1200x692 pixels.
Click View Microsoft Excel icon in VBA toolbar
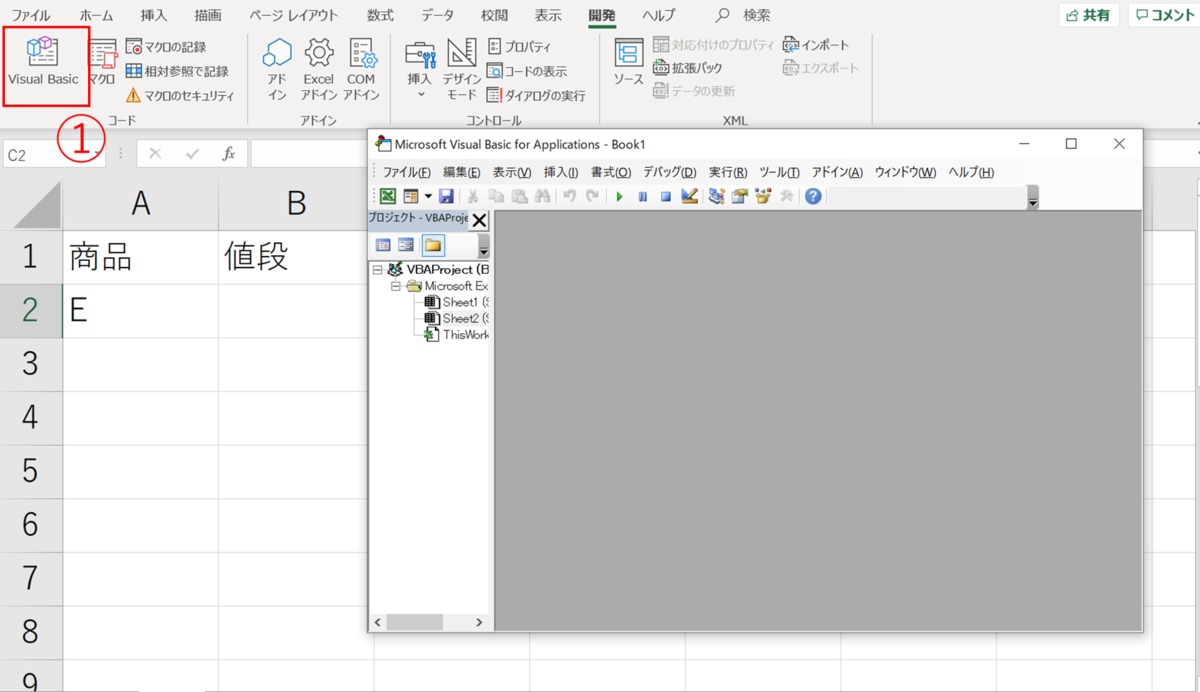click(388, 196)
